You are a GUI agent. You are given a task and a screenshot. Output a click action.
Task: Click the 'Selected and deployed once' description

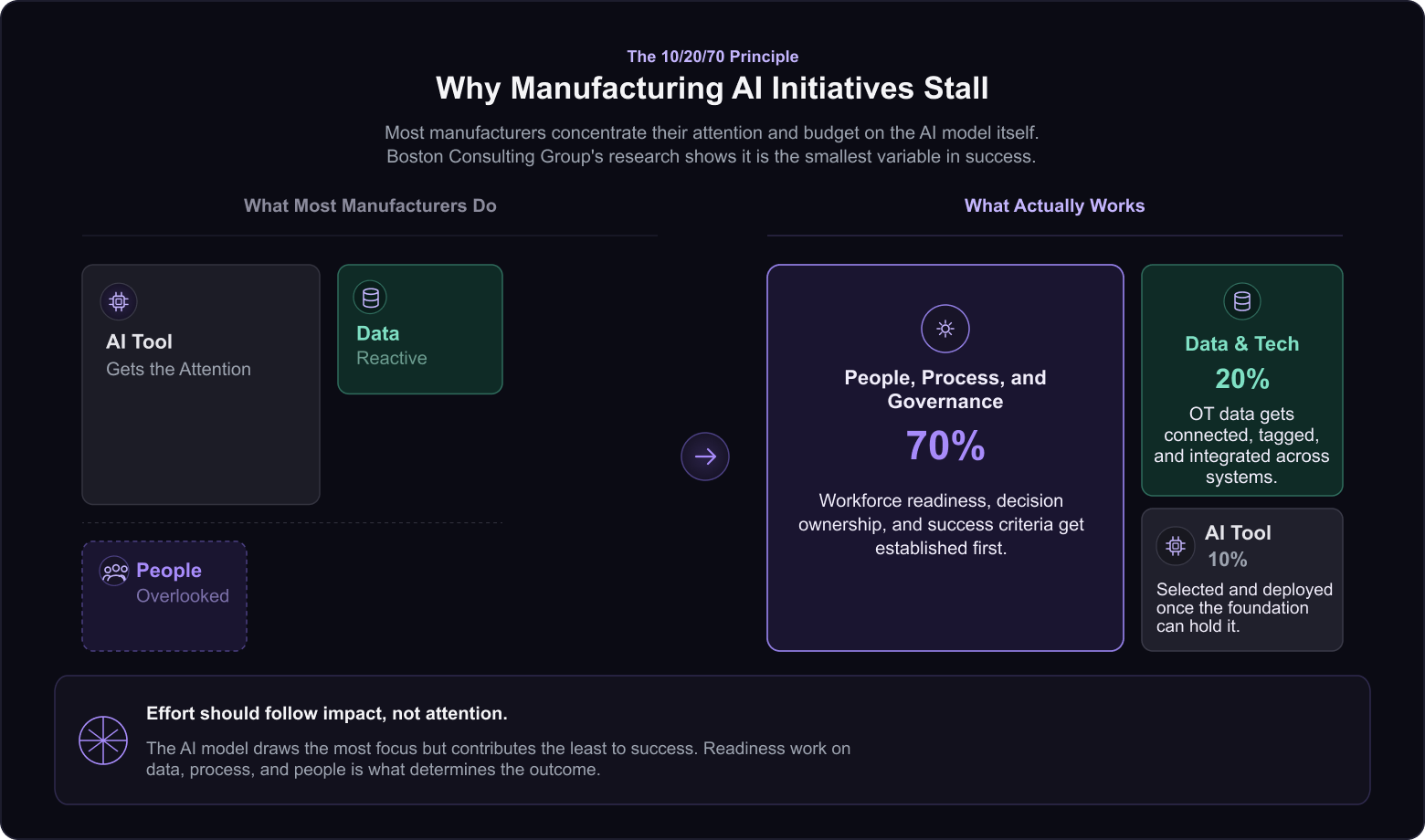(1244, 608)
